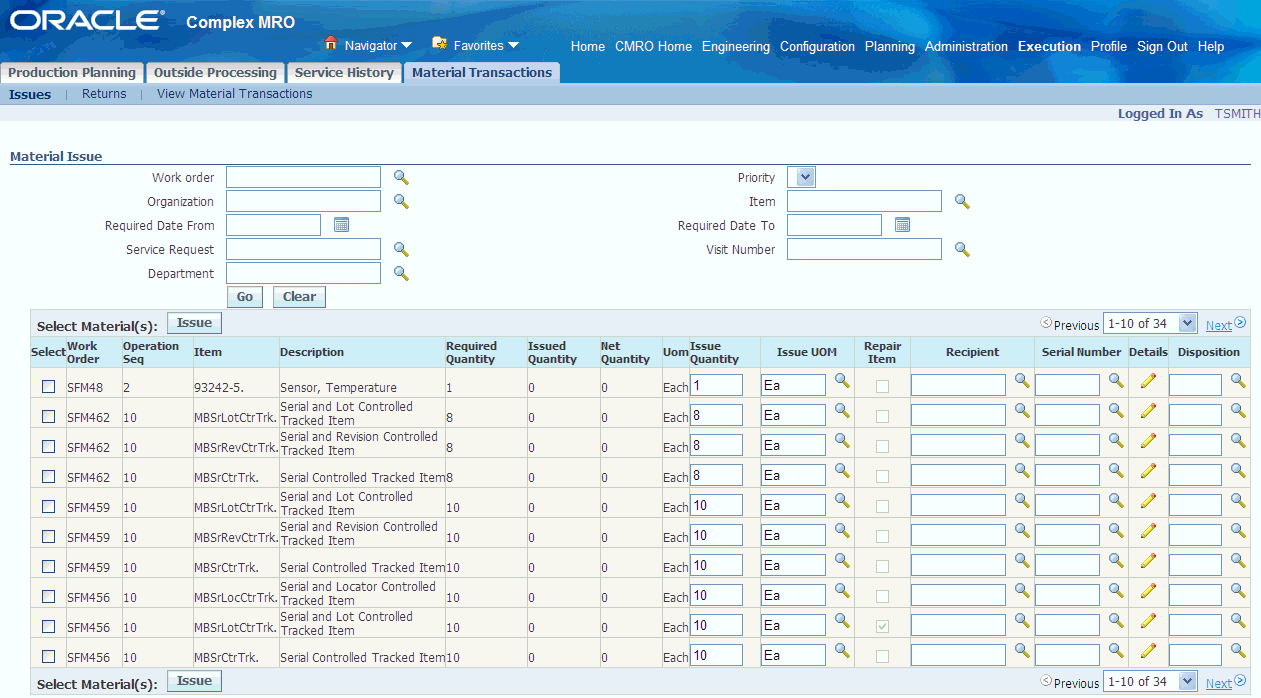
Task: Click the Visit Number search magnifier icon
Action: 962,250
